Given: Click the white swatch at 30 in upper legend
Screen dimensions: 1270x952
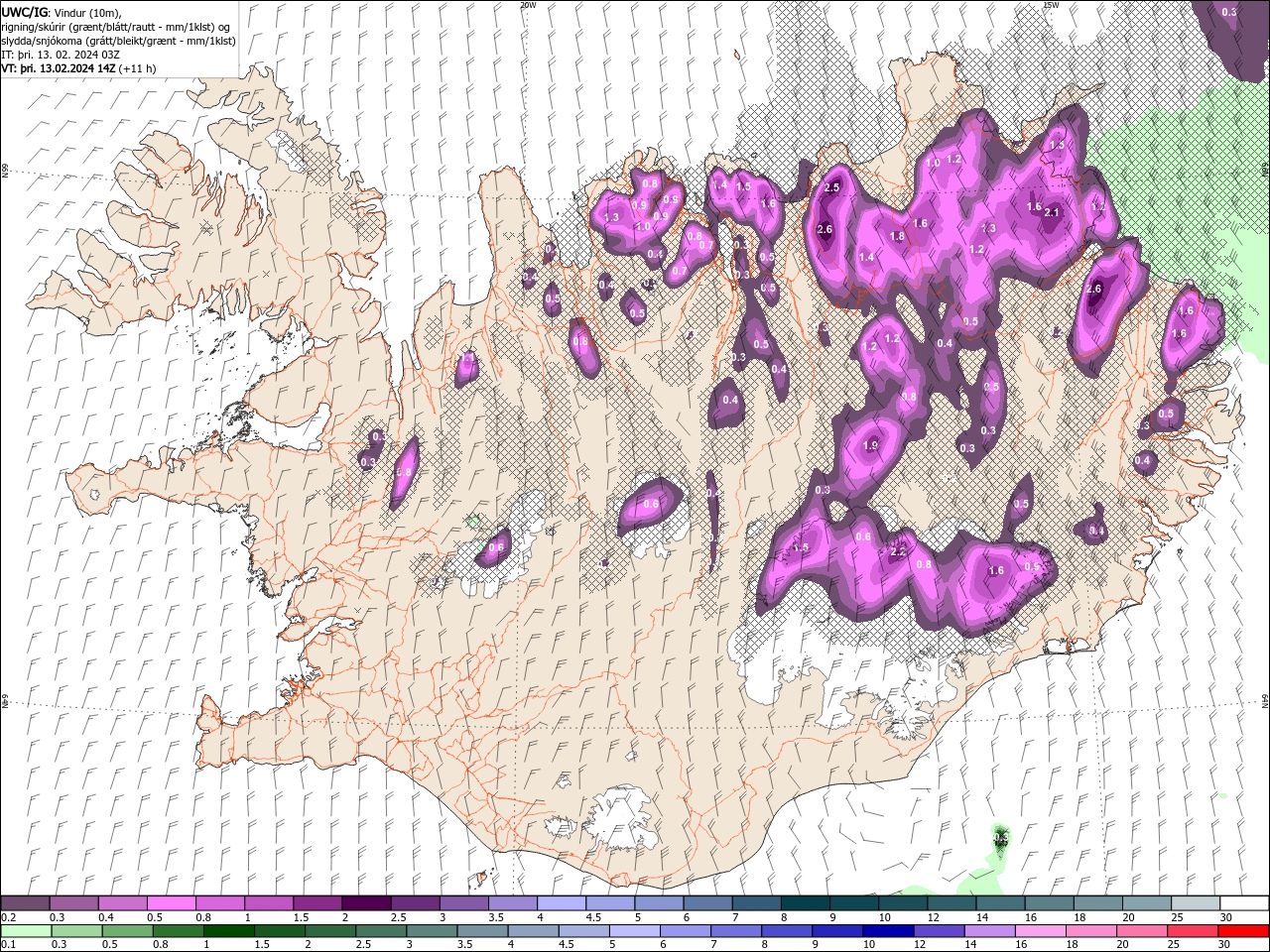Looking at the screenshot, I should (x=1244, y=903).
